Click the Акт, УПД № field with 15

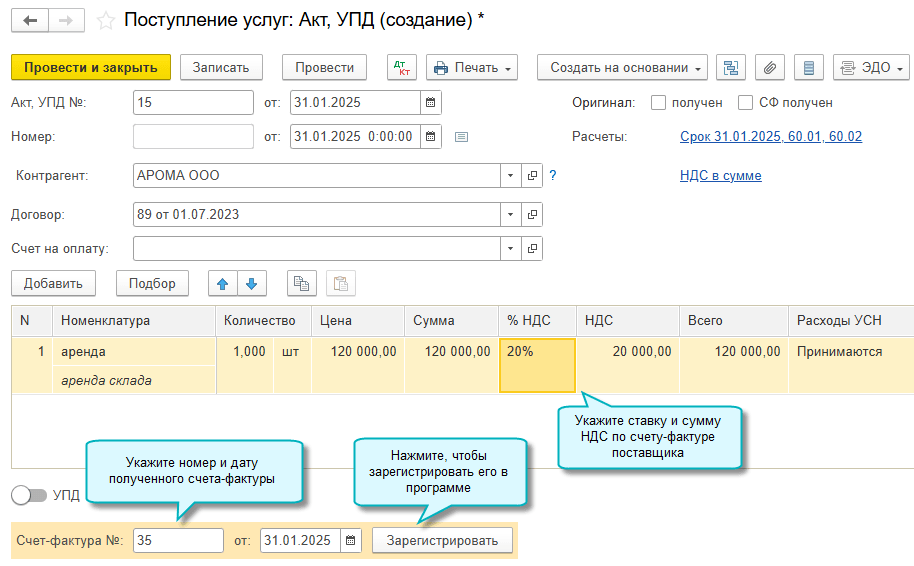pos(193,103)
